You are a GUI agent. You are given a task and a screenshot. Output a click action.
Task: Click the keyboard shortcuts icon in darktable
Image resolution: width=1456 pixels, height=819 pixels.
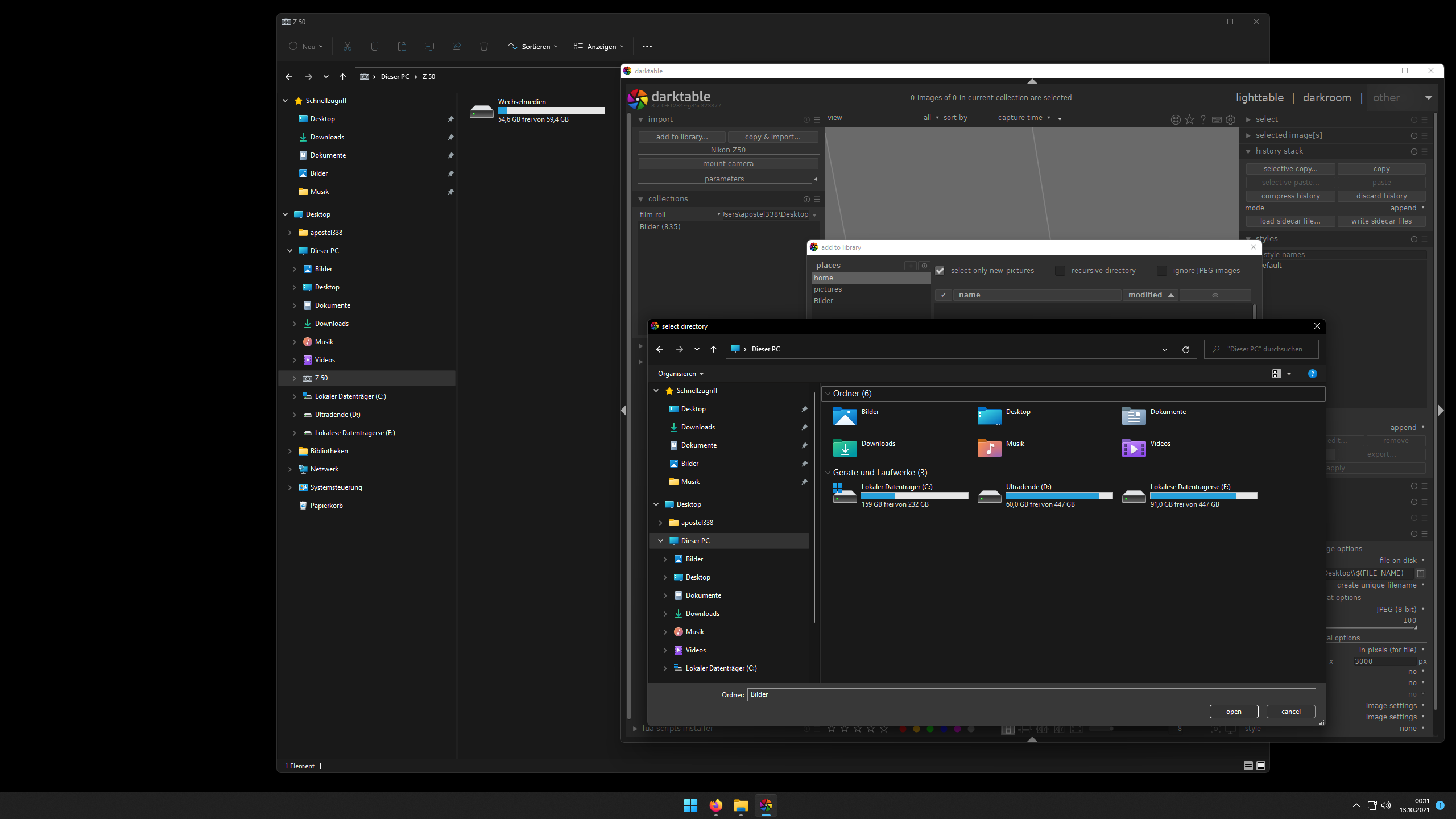coord(1217,119)
